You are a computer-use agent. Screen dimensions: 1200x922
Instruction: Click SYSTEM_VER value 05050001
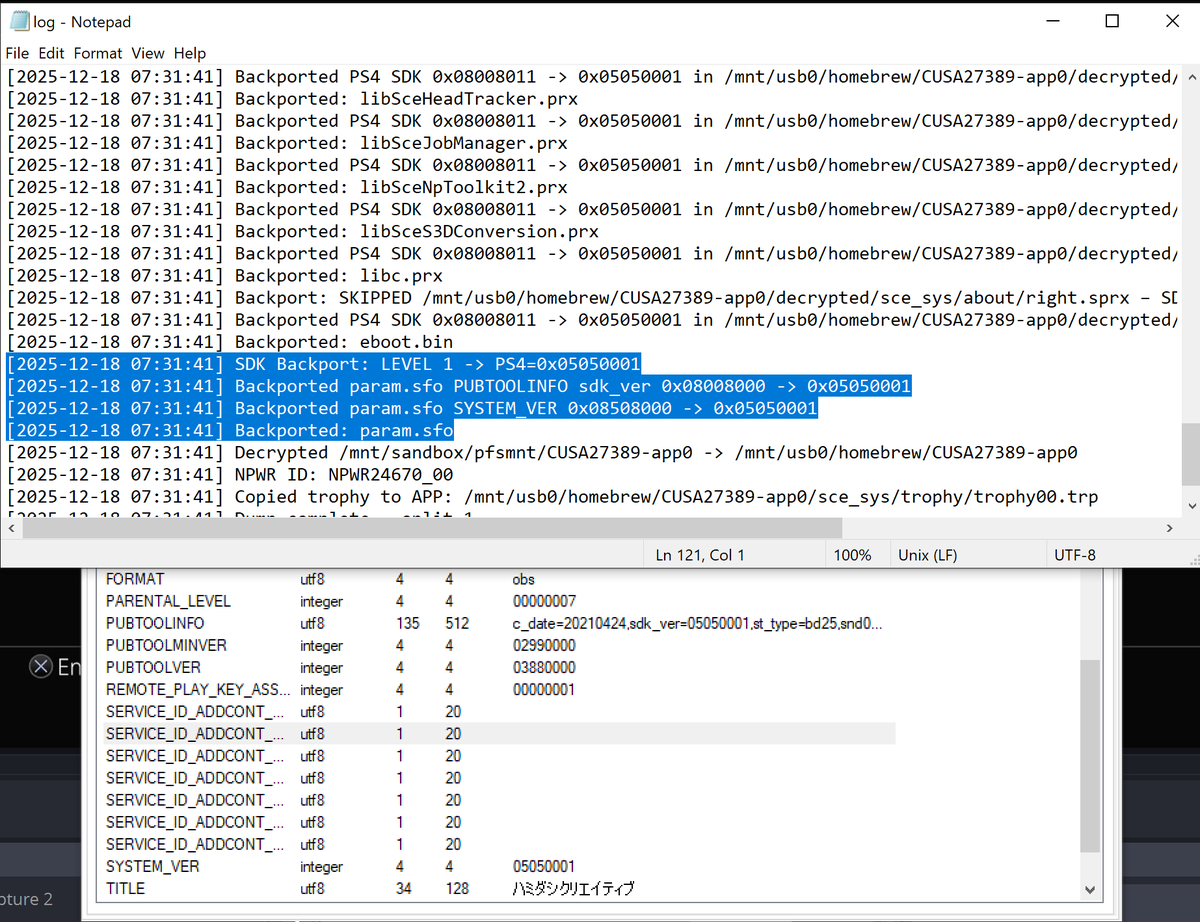(543, 866)
